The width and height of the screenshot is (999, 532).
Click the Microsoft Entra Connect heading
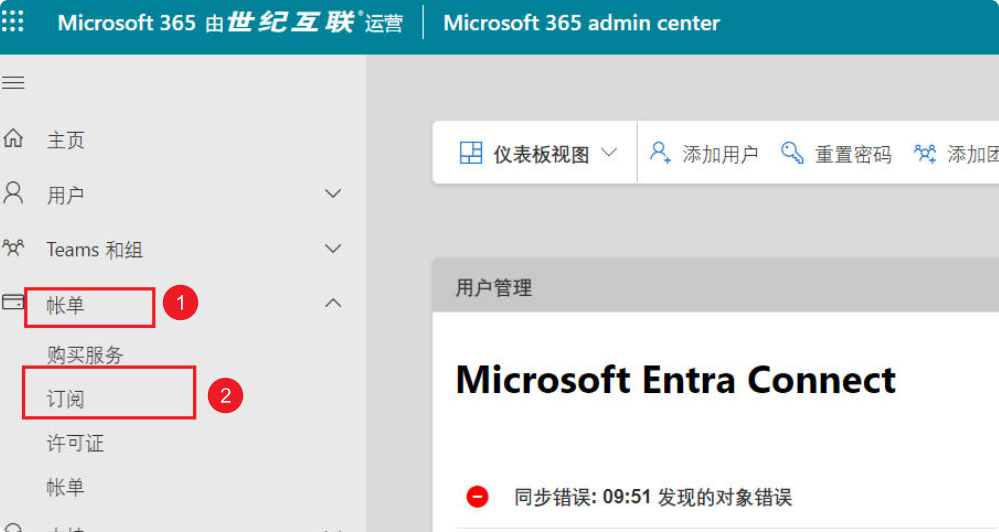pos(676,380)
